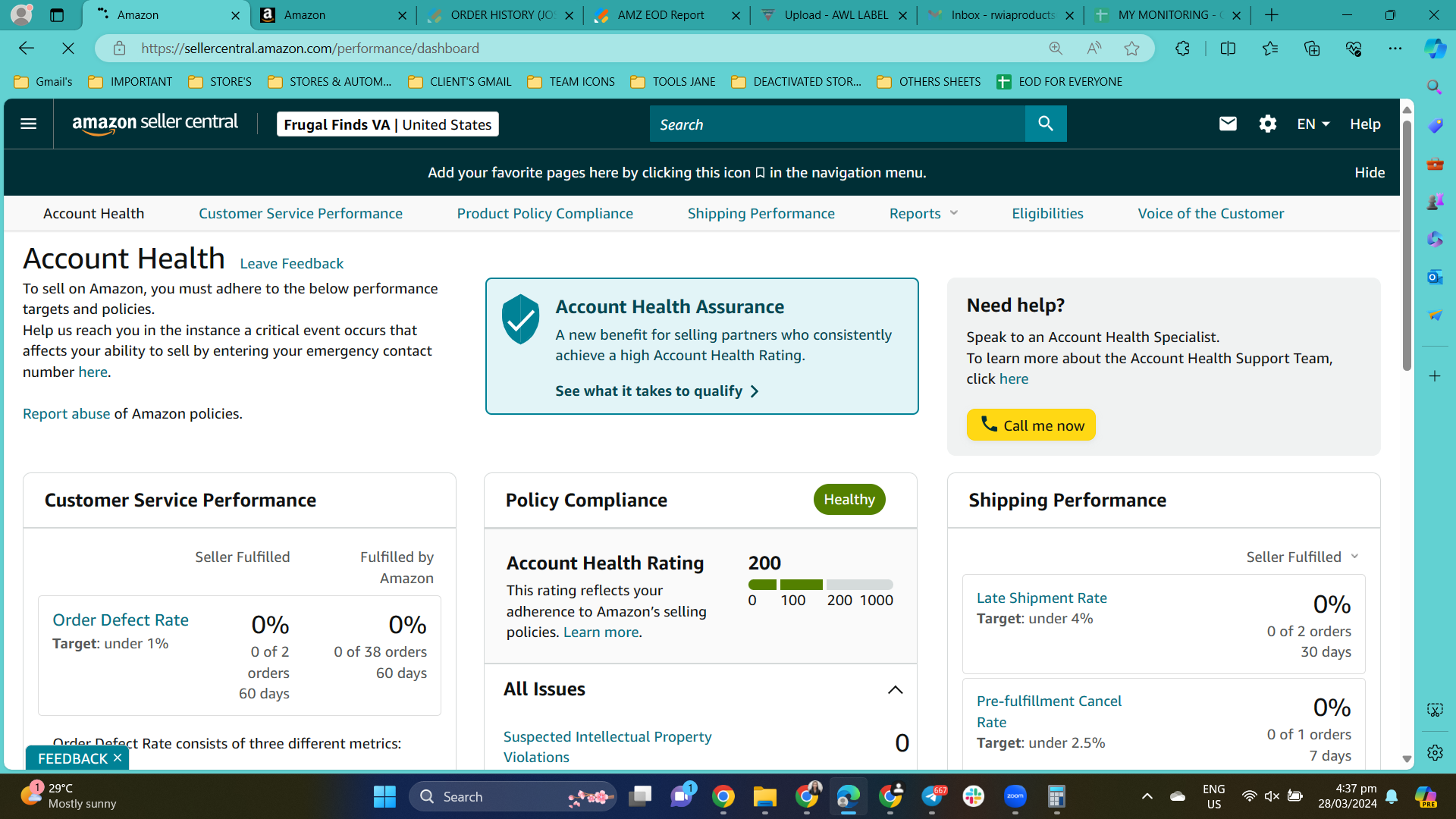Add a new app to the Edge sidebar

click(1435, 376)
